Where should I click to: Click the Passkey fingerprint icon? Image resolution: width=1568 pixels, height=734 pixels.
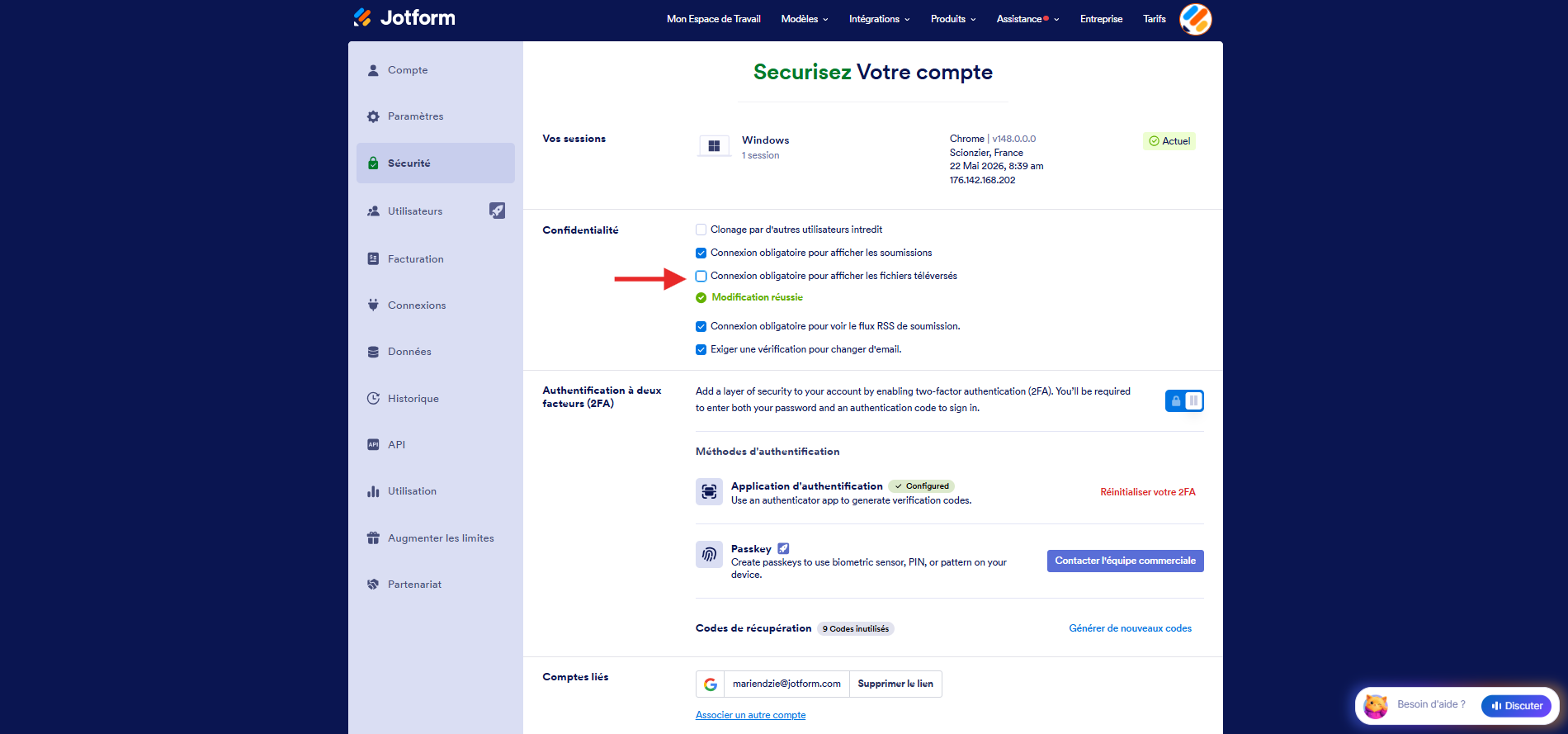tap(709, 555)
